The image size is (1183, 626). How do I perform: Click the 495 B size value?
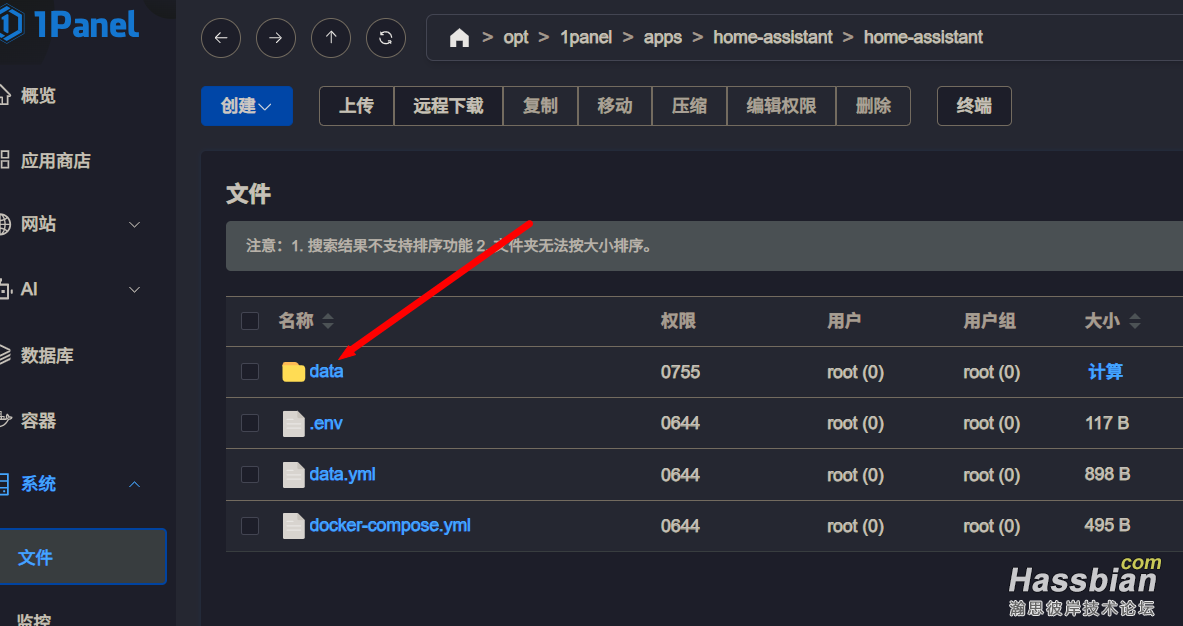coord(1107,526)
